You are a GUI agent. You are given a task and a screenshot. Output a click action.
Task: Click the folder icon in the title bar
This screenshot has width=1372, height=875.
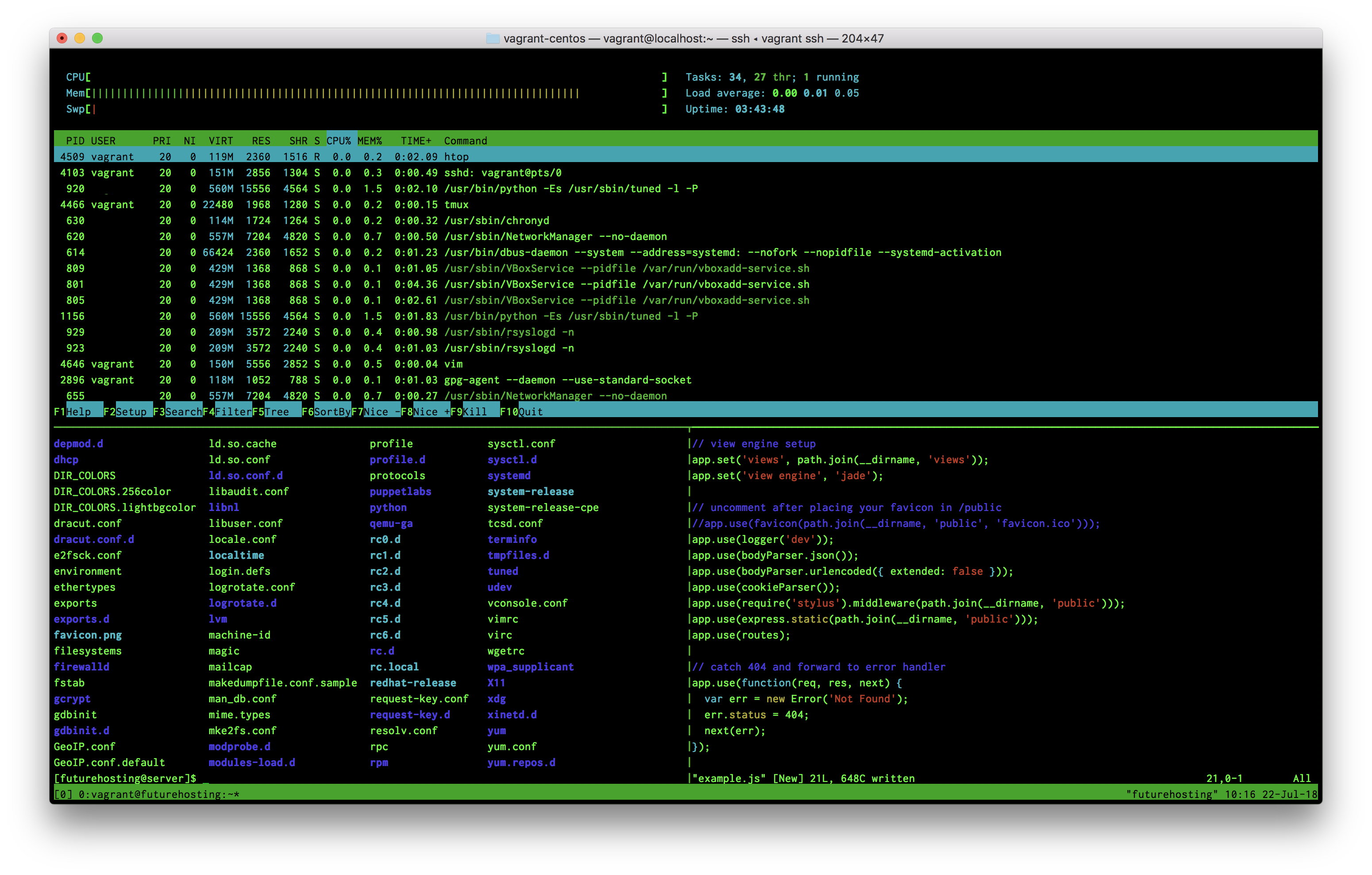[493, 38]
